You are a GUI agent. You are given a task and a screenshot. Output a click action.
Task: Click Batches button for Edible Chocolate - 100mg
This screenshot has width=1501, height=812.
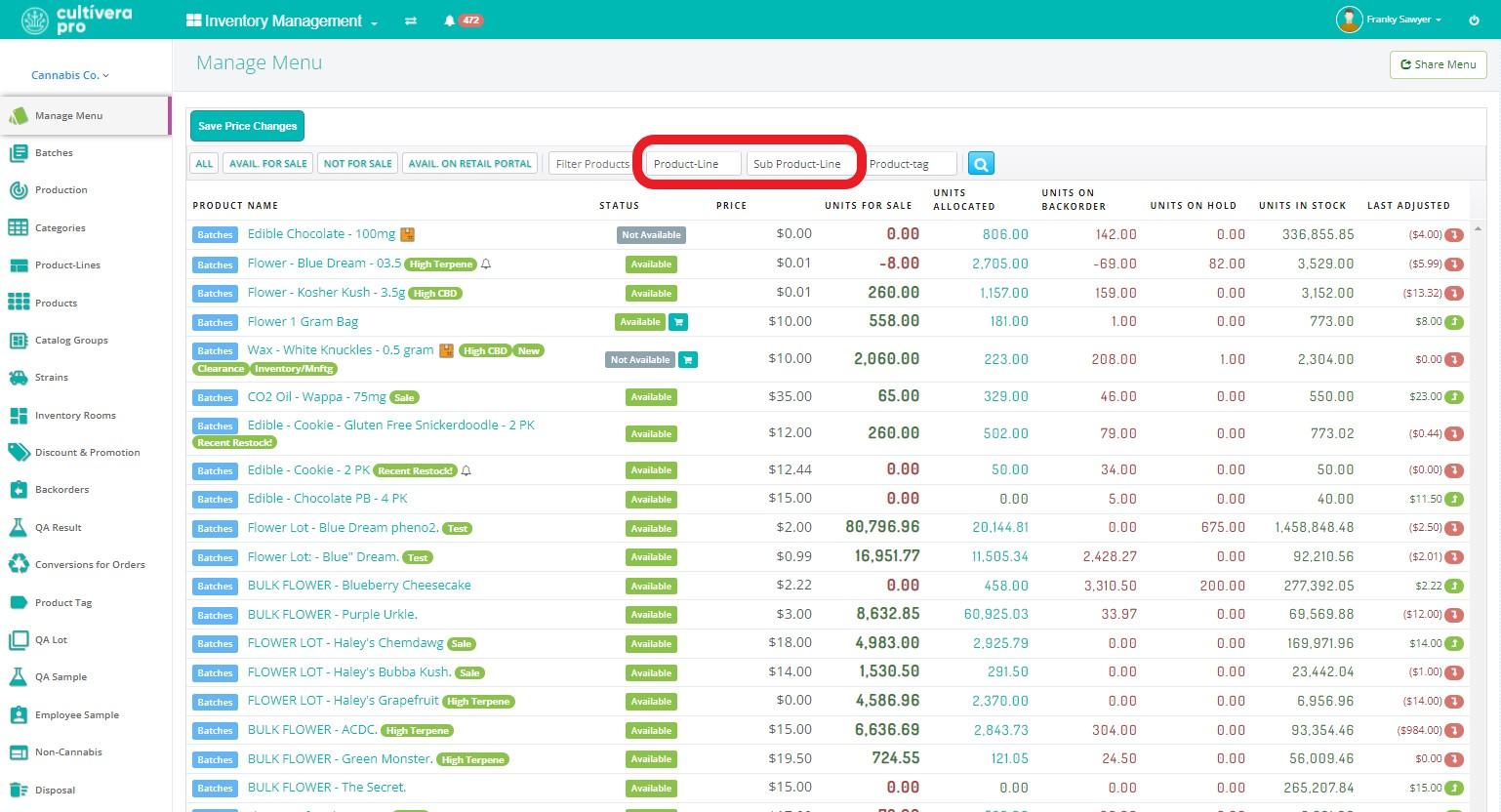coord(216,235)
